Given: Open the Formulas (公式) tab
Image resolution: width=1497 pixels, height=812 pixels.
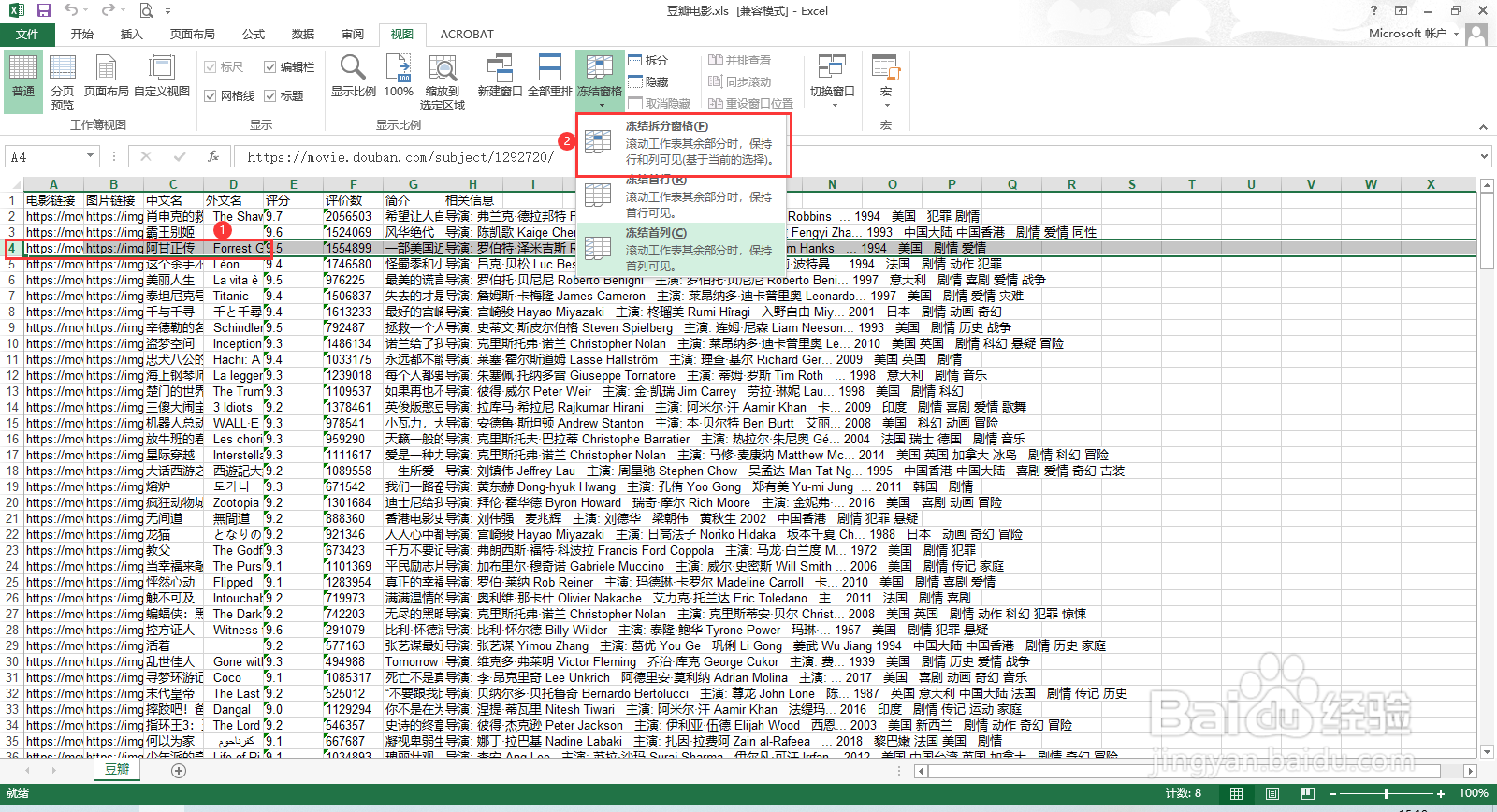Looking at the screenshot, I should click(x=254, y=34).
